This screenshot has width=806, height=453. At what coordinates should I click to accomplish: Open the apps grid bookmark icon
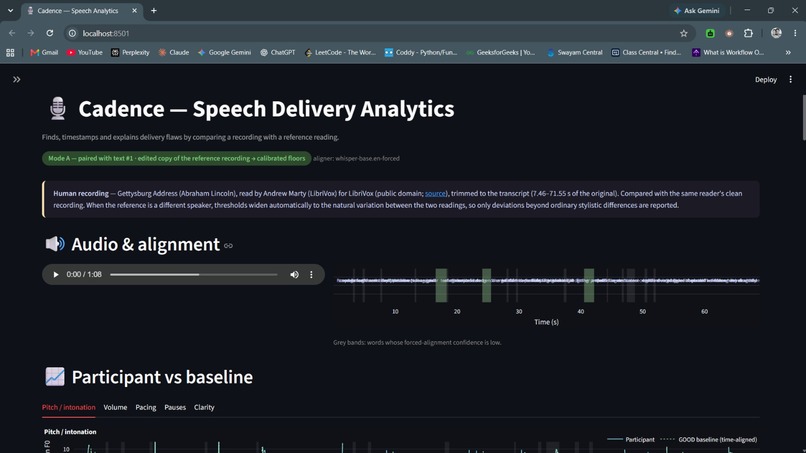10,52
